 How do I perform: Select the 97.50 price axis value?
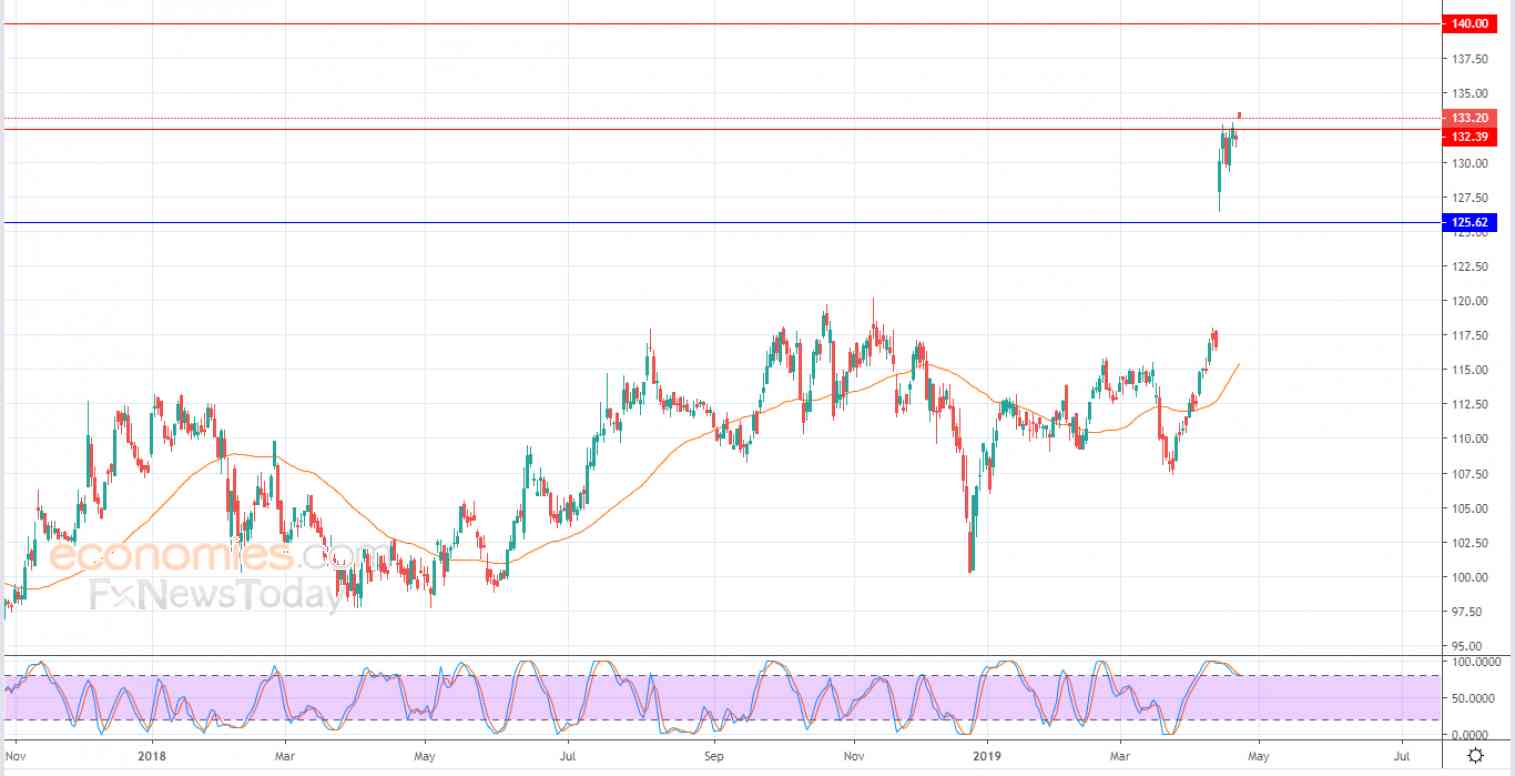coord(1468,612)
